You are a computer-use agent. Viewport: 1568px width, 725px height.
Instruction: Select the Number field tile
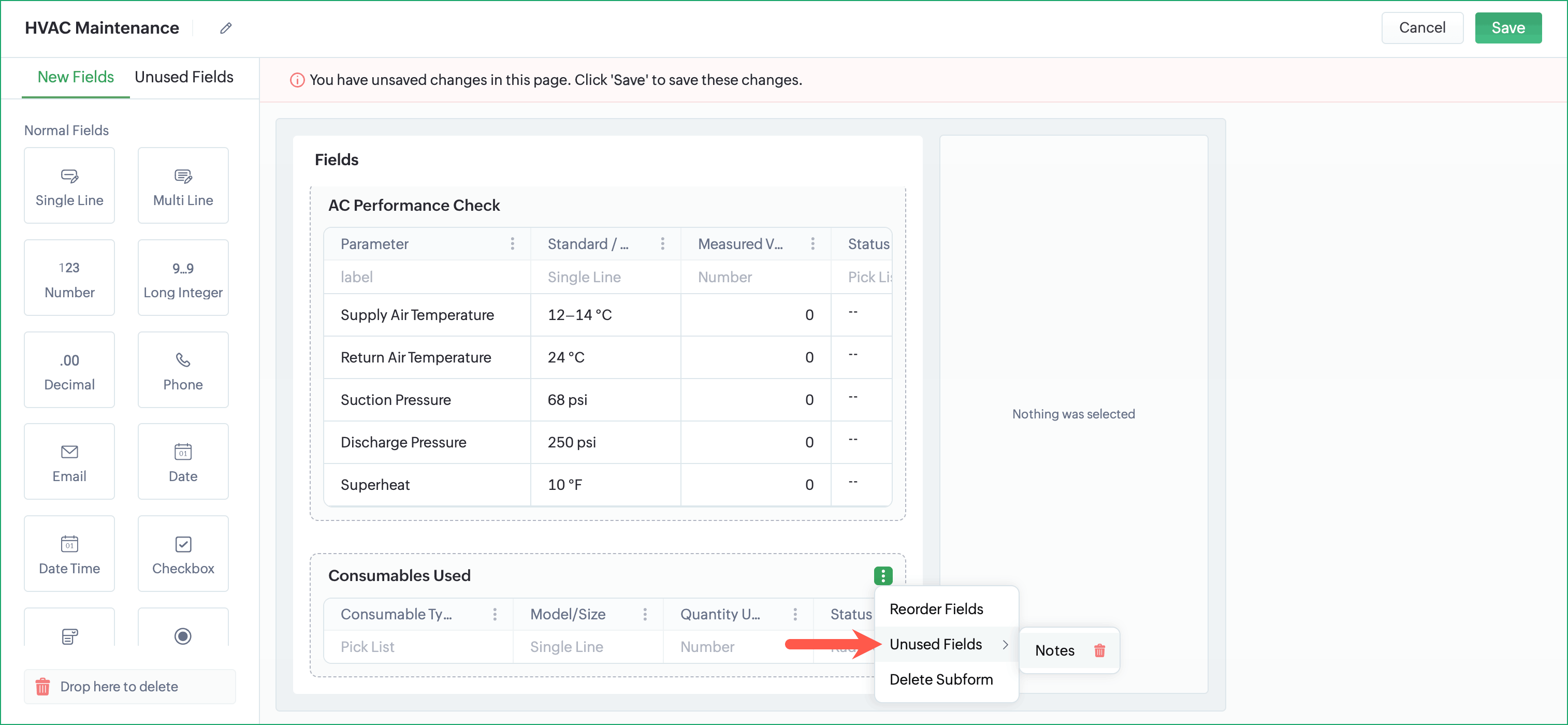69,278
